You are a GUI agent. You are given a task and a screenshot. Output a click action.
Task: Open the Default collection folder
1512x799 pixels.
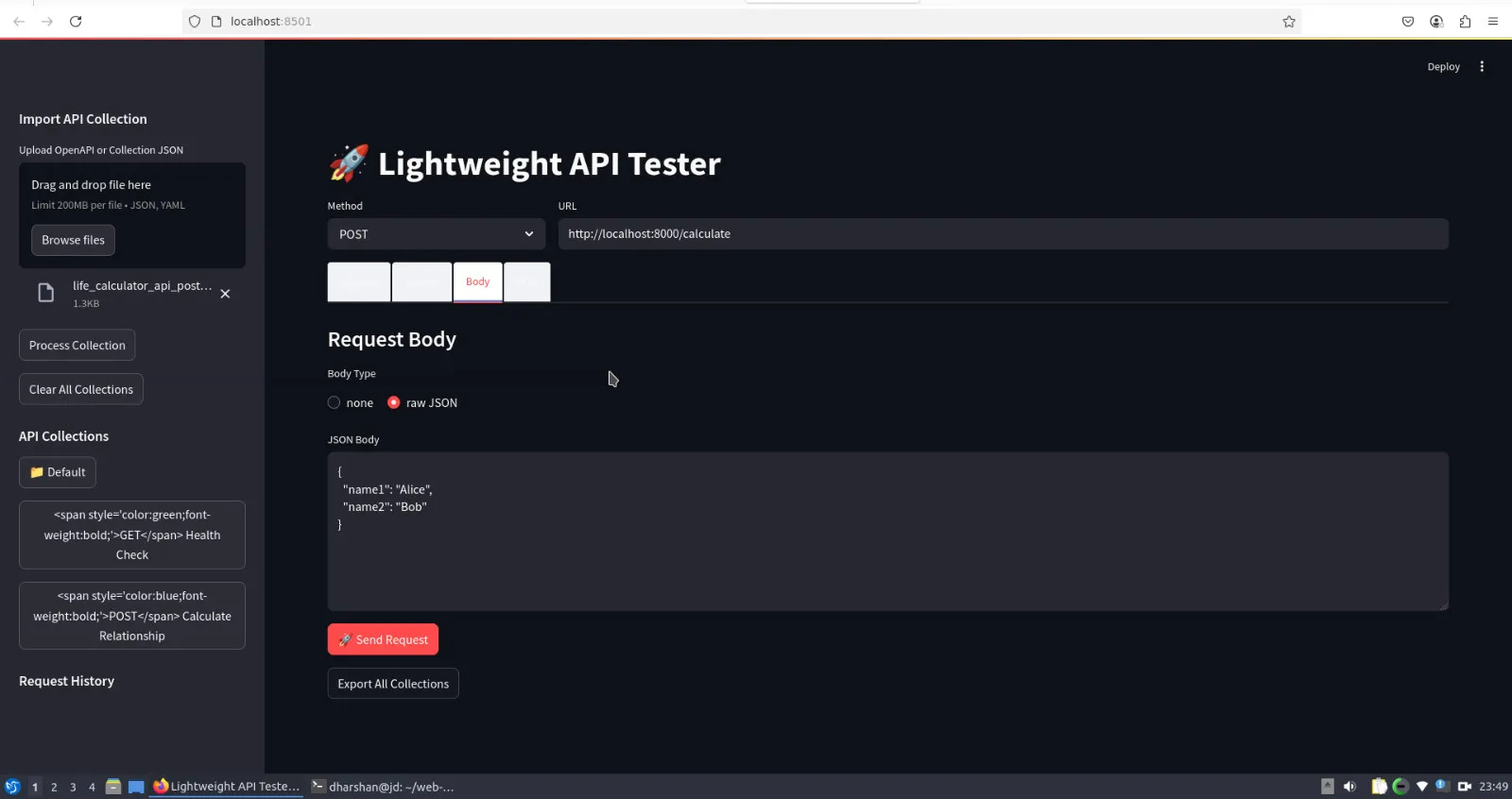pyautogui.click(x=58, y=472)
